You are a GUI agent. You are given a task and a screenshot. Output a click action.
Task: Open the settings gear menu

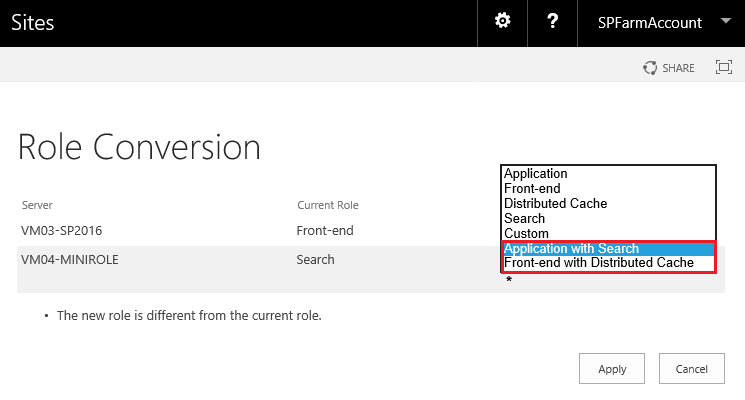503,22
